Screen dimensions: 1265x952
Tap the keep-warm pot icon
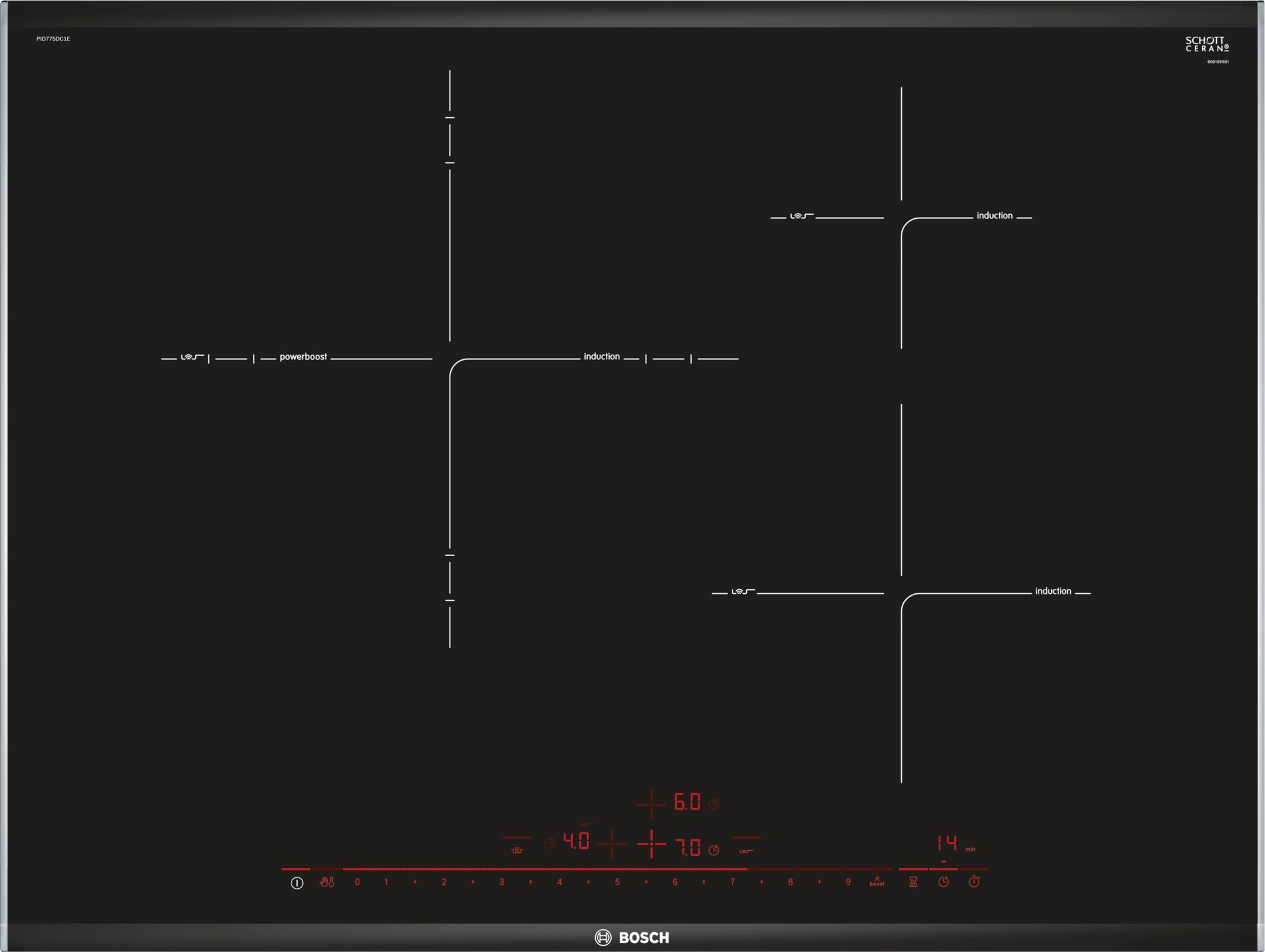coord(517,850)
